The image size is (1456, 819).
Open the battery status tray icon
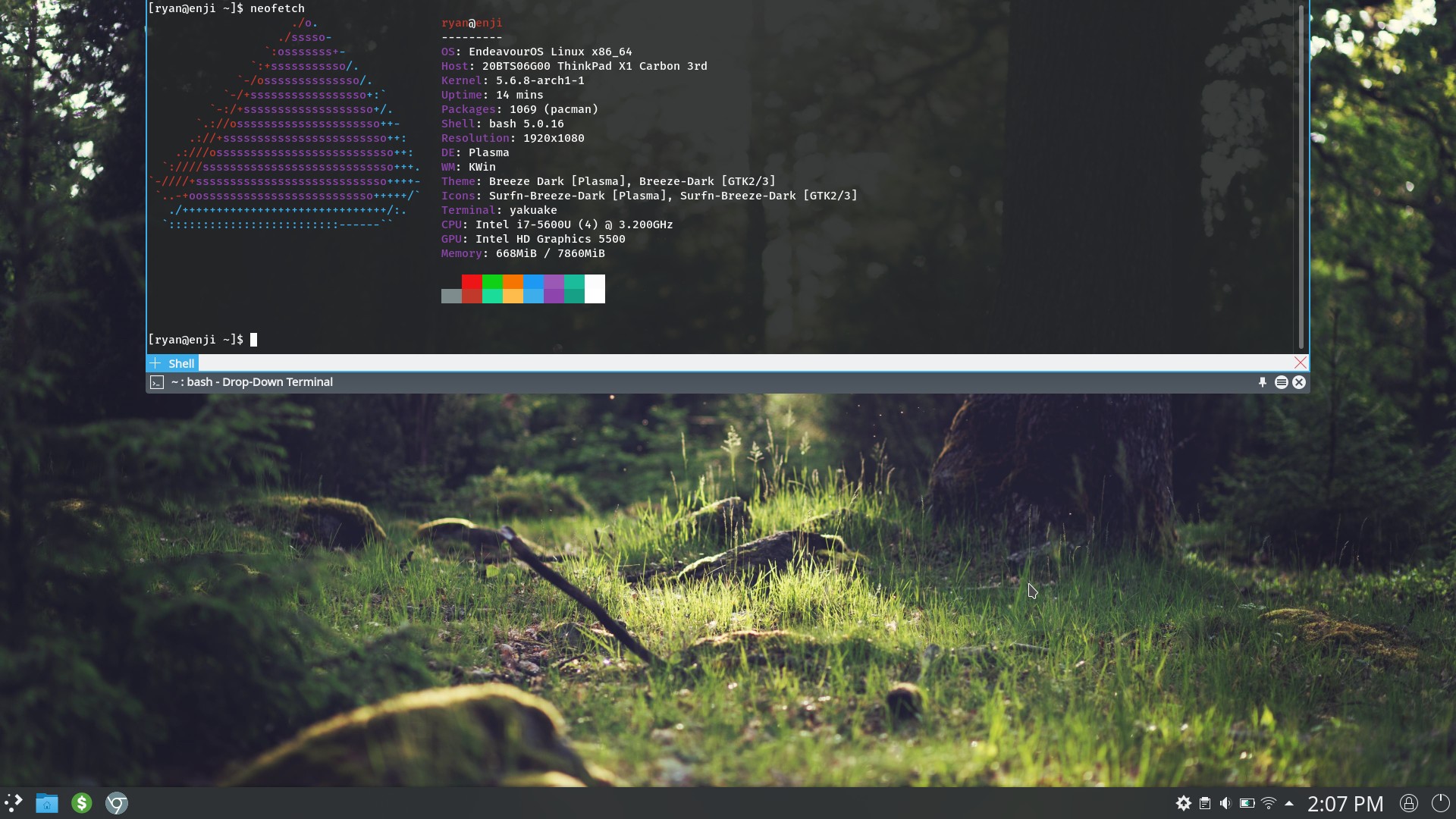(1247, 803)
